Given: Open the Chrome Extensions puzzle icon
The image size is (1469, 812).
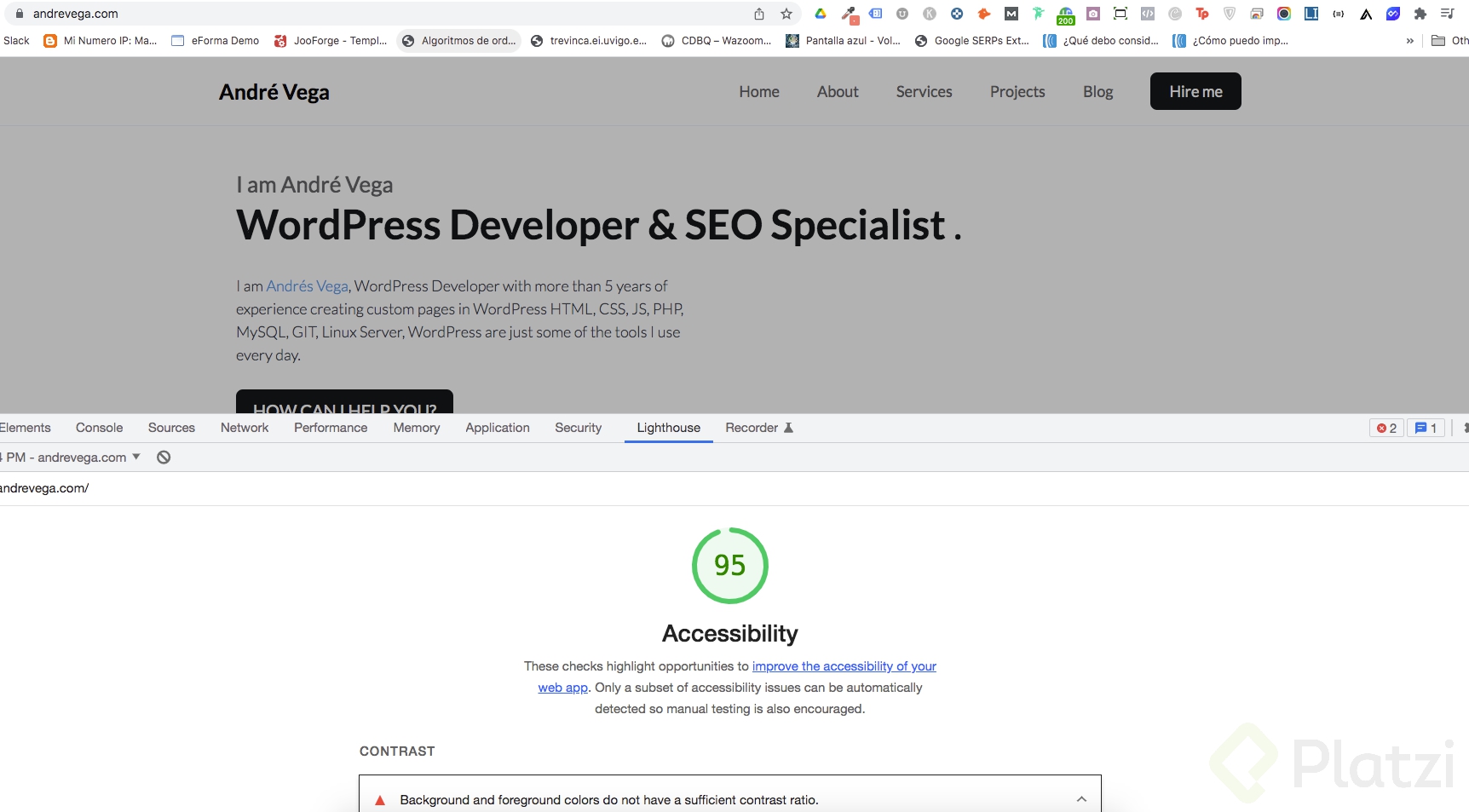Looking at the screenshot, I should click(x=1420, y=14).
